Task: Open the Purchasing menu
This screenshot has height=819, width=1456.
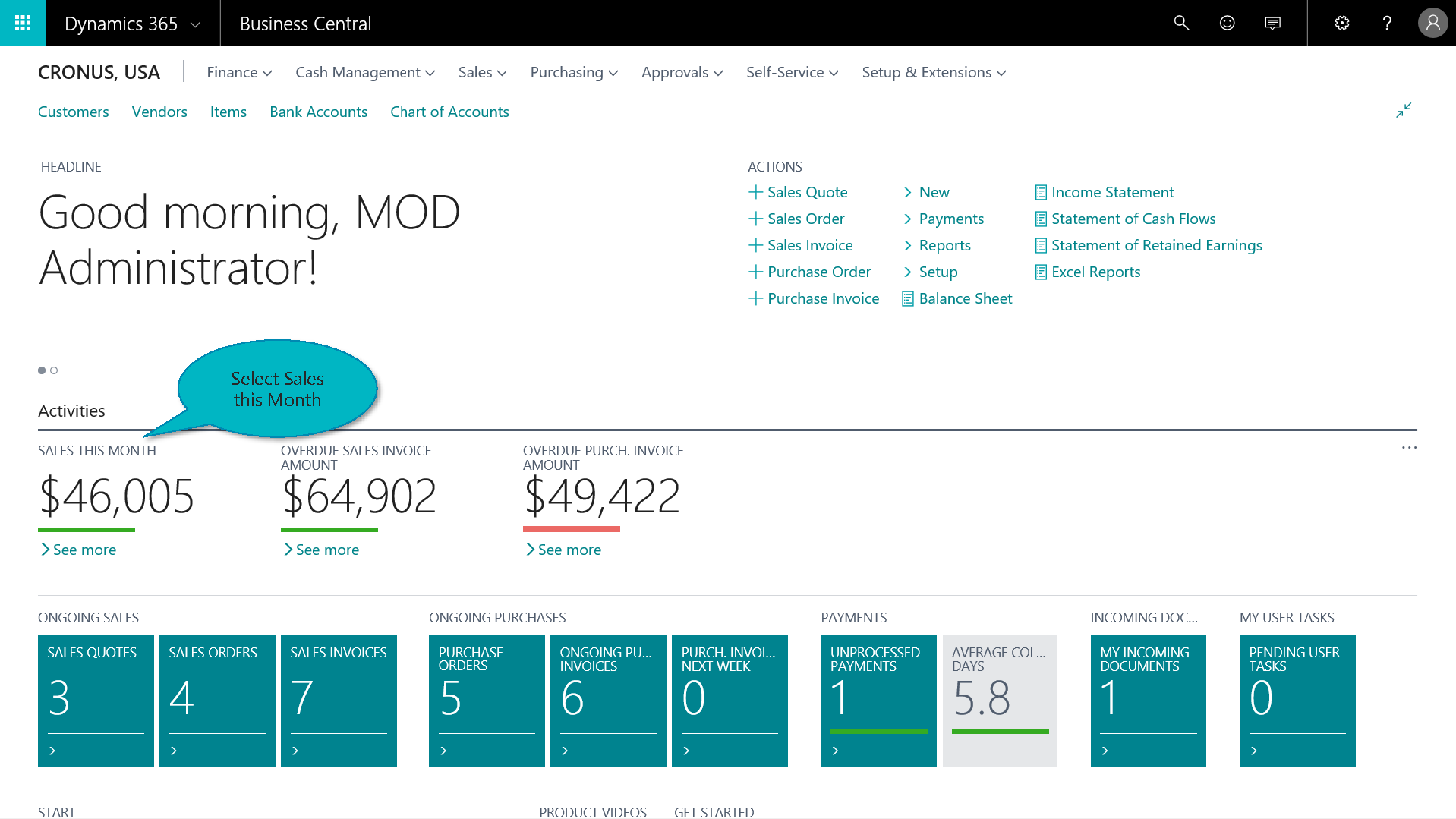Action: pos(574,72)
